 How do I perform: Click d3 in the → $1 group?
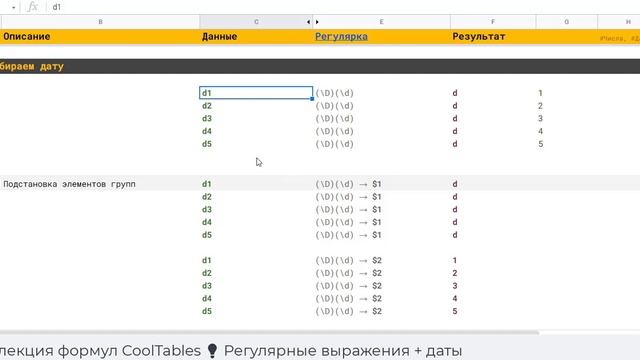207,209
